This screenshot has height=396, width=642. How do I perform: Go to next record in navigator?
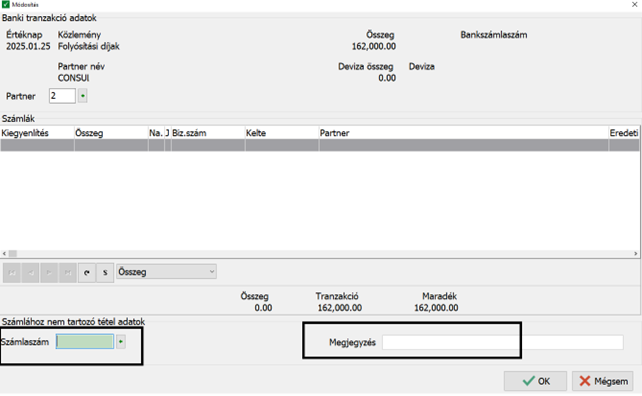point(49,273)
